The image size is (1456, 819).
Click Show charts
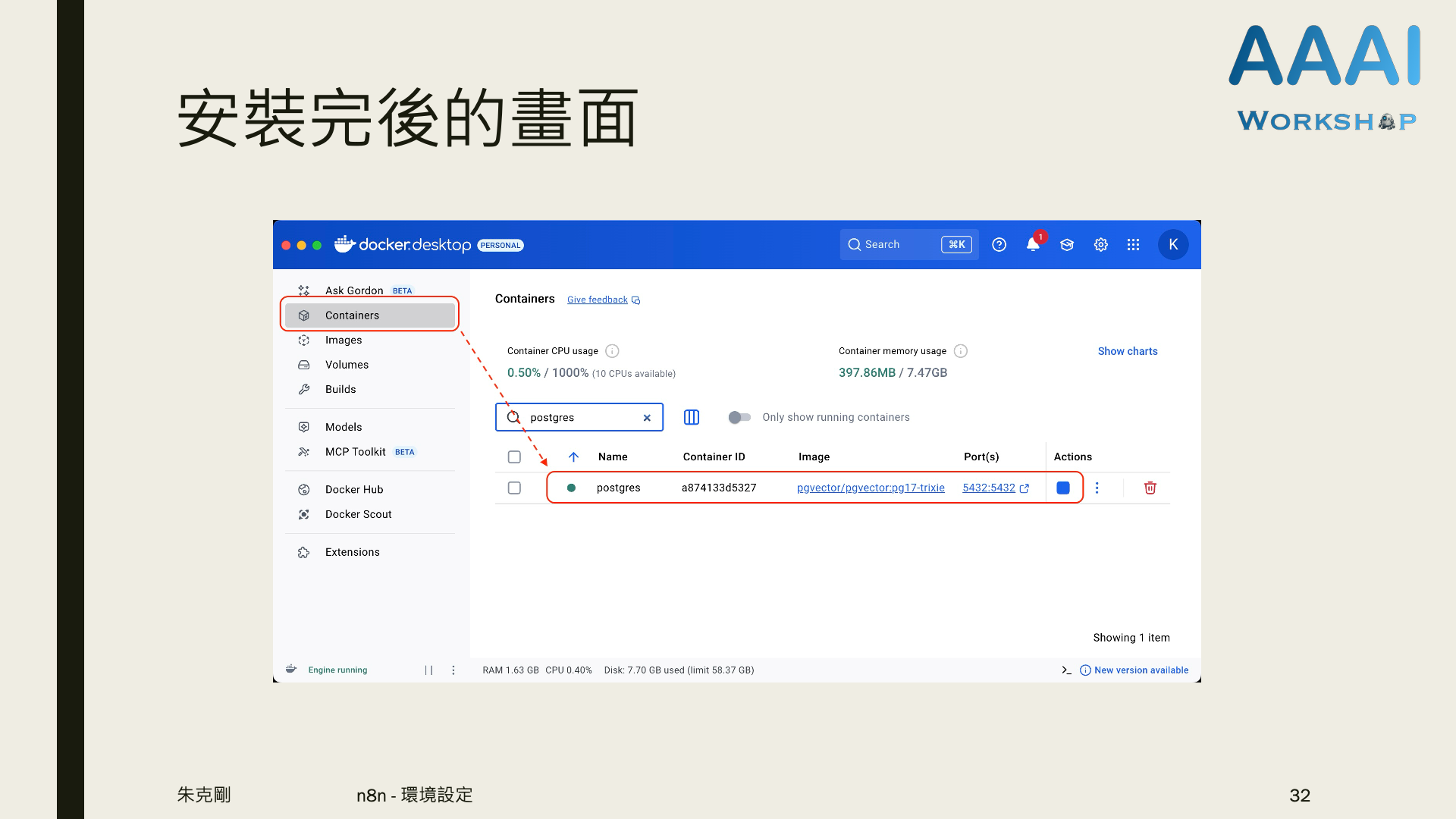[x=1127, y=351]
